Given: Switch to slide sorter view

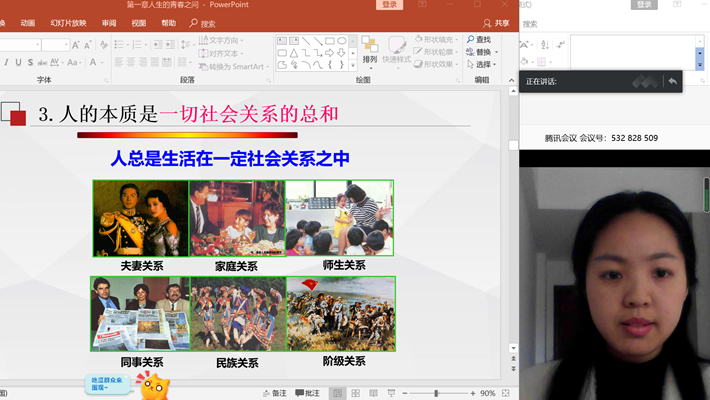Looking at the screenshot, I should [358, 393].
